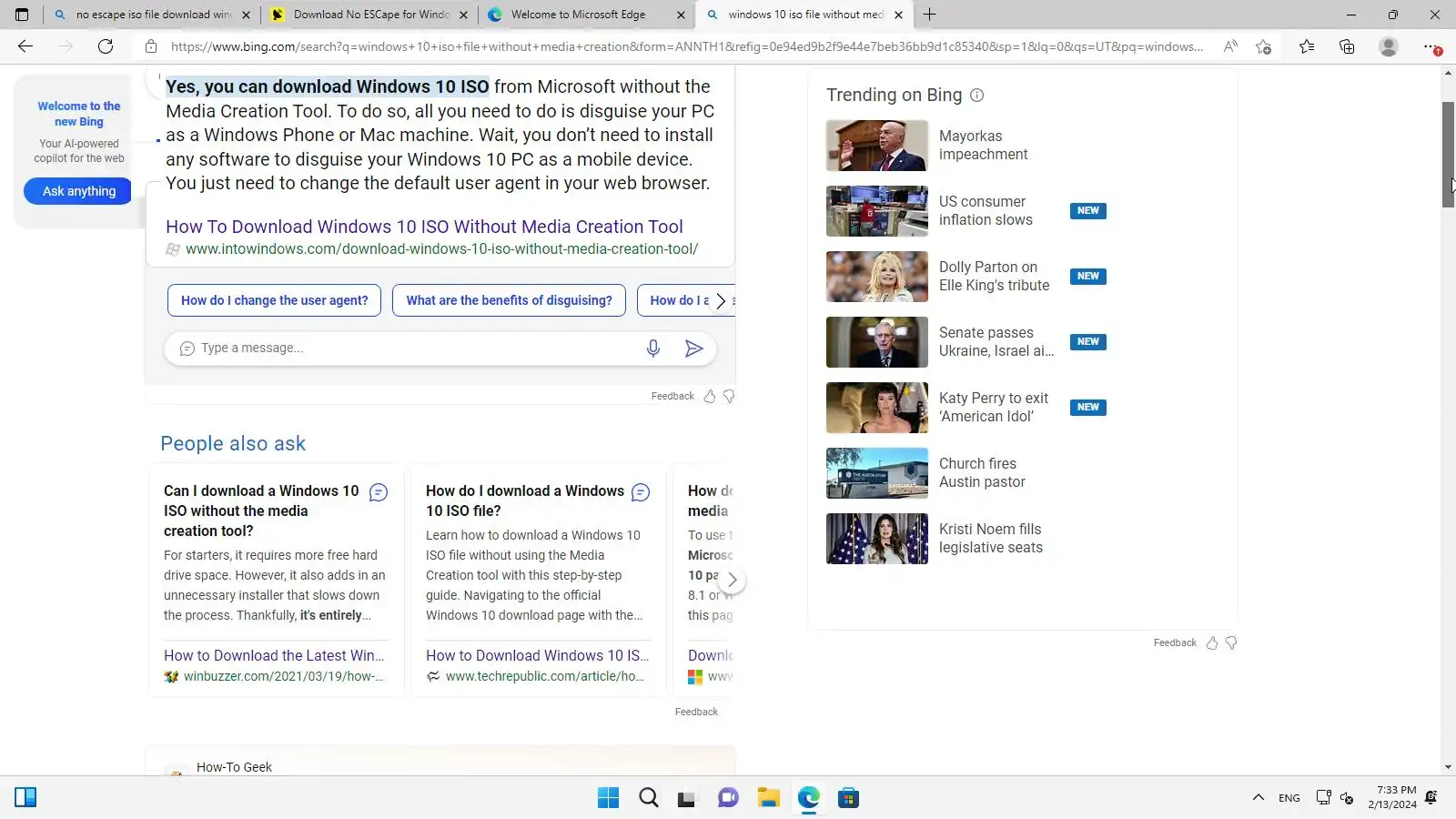Open Dolly Parton trending story thumbnail
The image size is (1456, 819).
coord(877,277)
